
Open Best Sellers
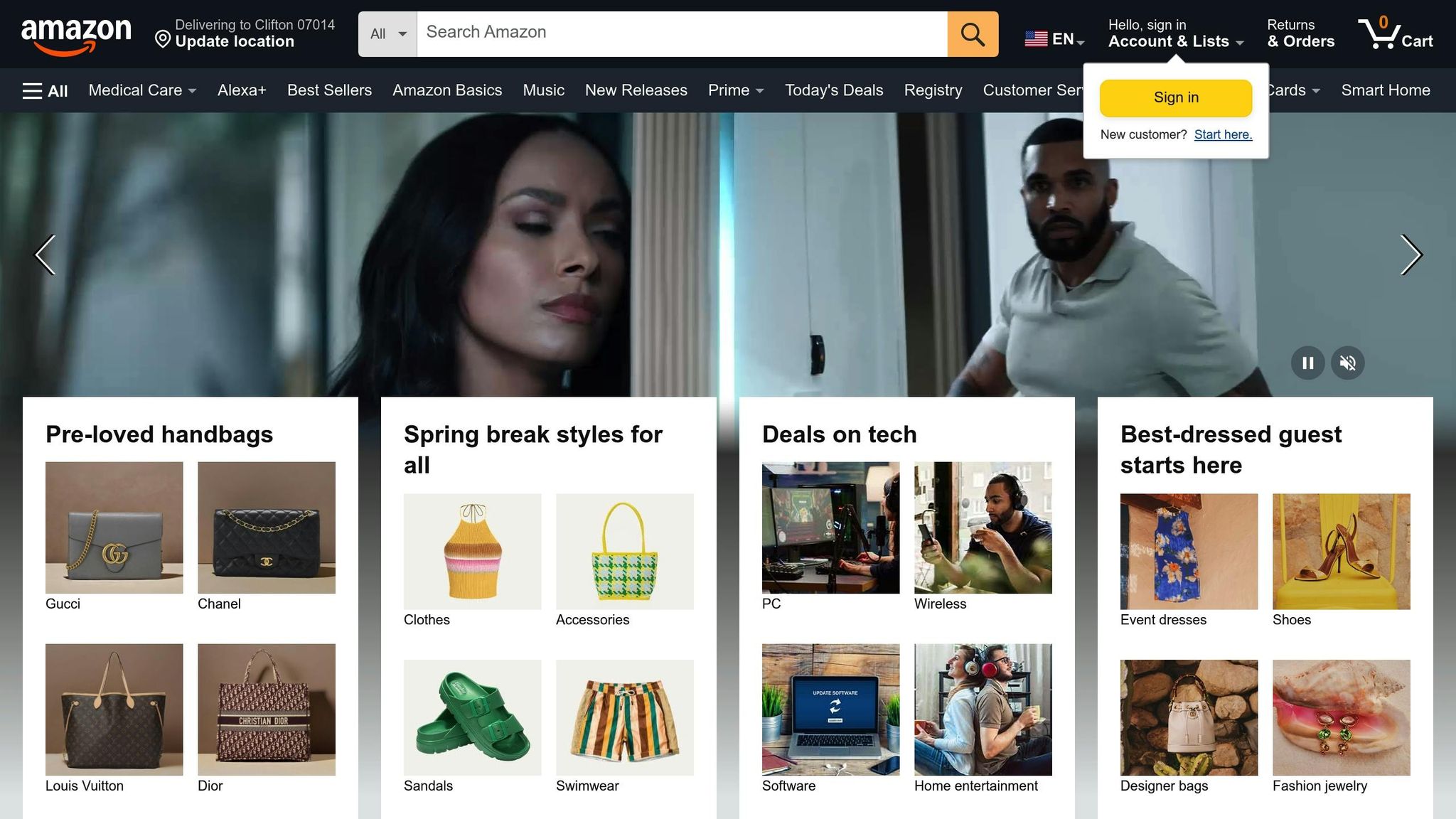pyautogui.click(x=329, y=90)
